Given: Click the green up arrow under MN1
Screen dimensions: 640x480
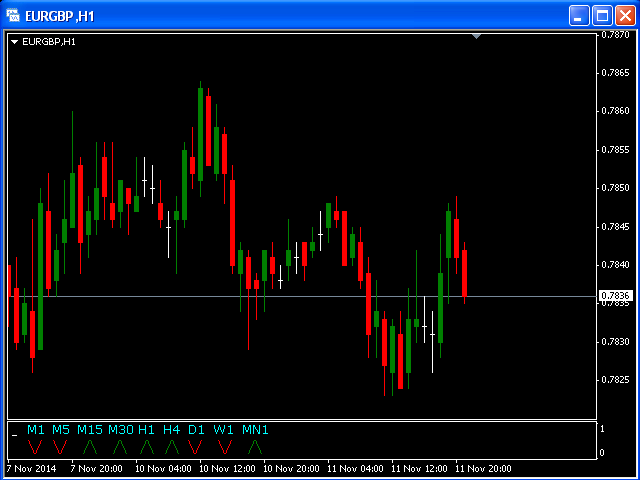Looking at the screenshot, I should click(x=254, y=447).
